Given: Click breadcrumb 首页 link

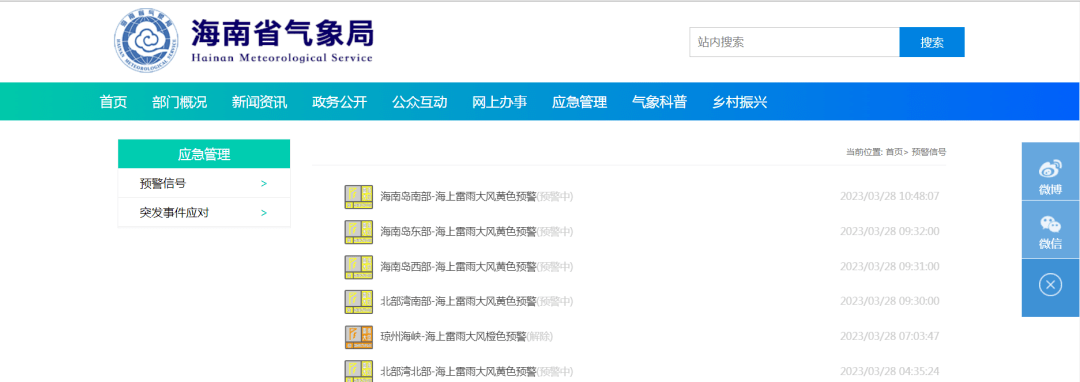Looking at the screenshot, I should tap(894, 152).
